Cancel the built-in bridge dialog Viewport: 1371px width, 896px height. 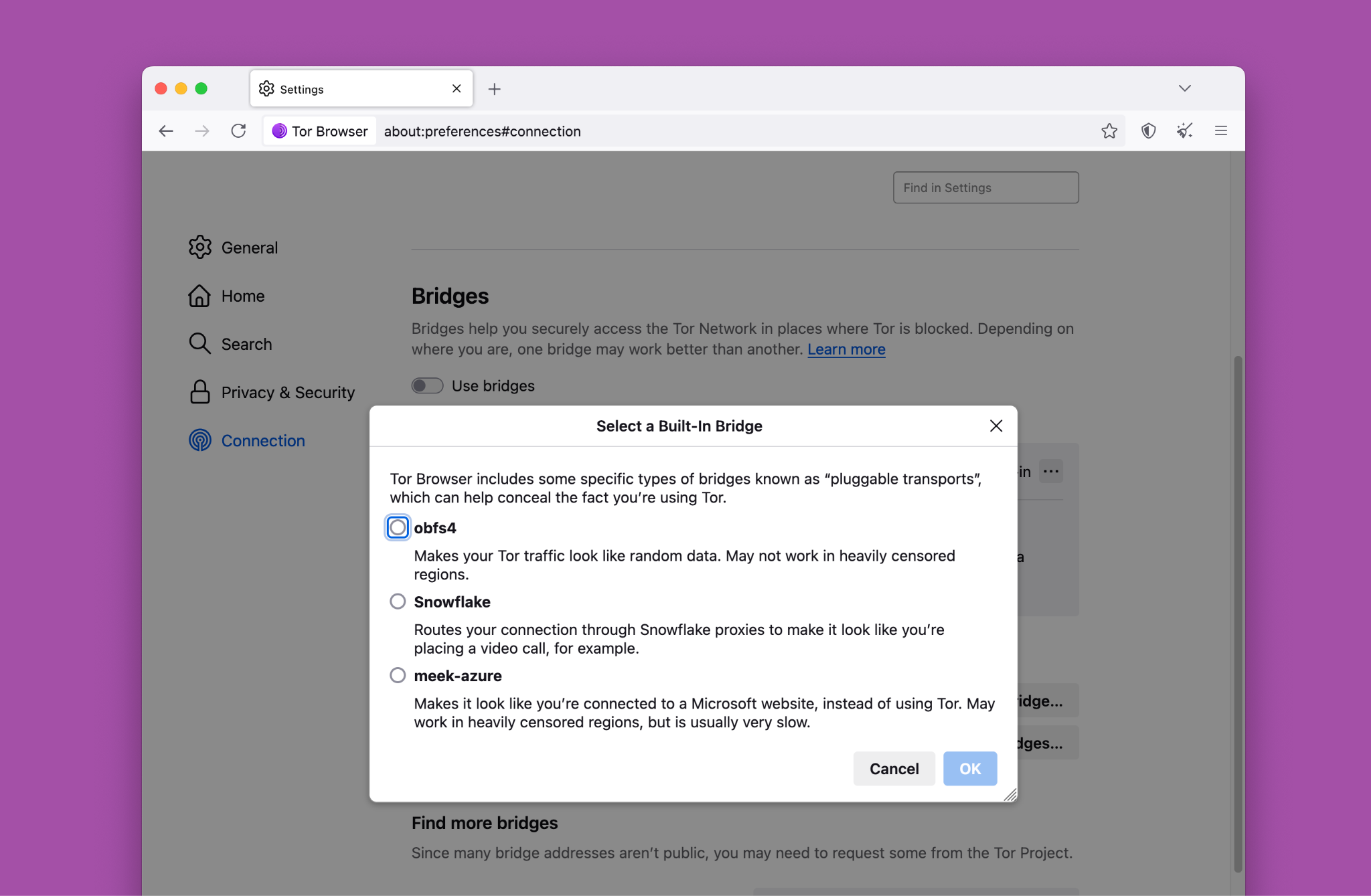(894, 768)
